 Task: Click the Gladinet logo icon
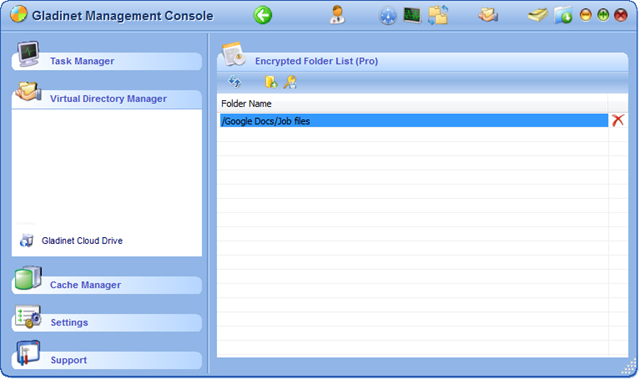coord(18,14)
